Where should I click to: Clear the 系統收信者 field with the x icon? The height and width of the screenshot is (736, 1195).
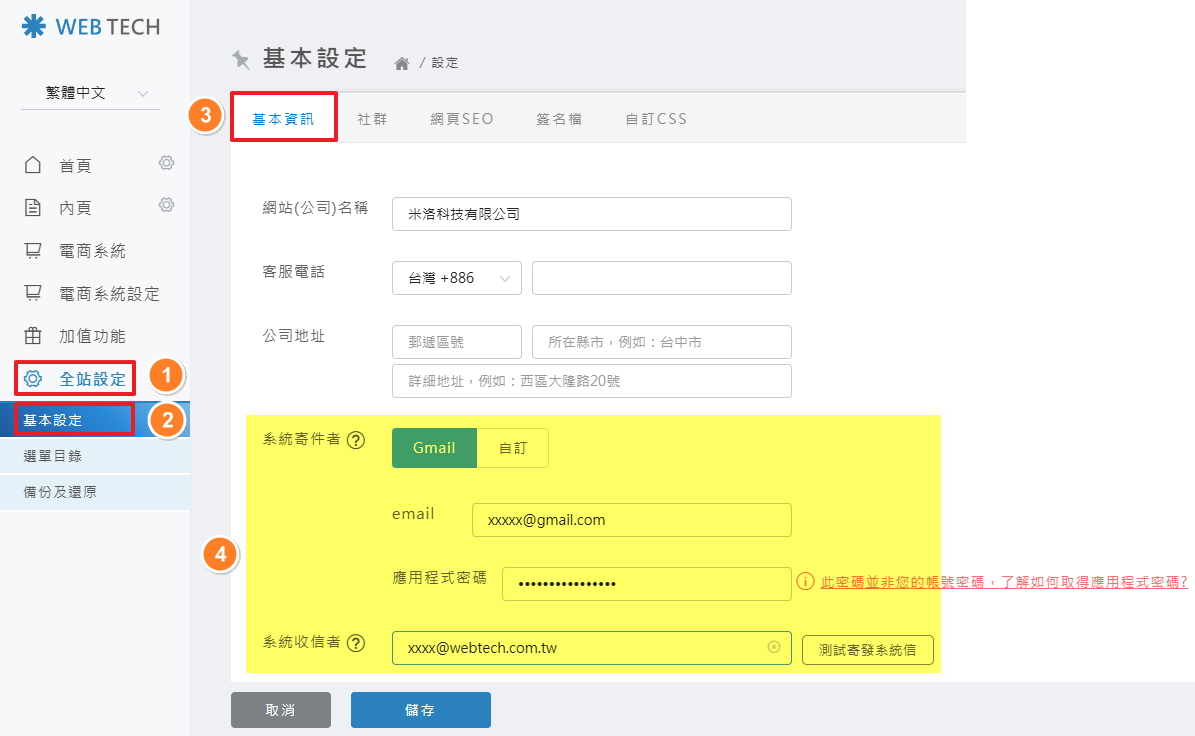(x=773, y=648)
